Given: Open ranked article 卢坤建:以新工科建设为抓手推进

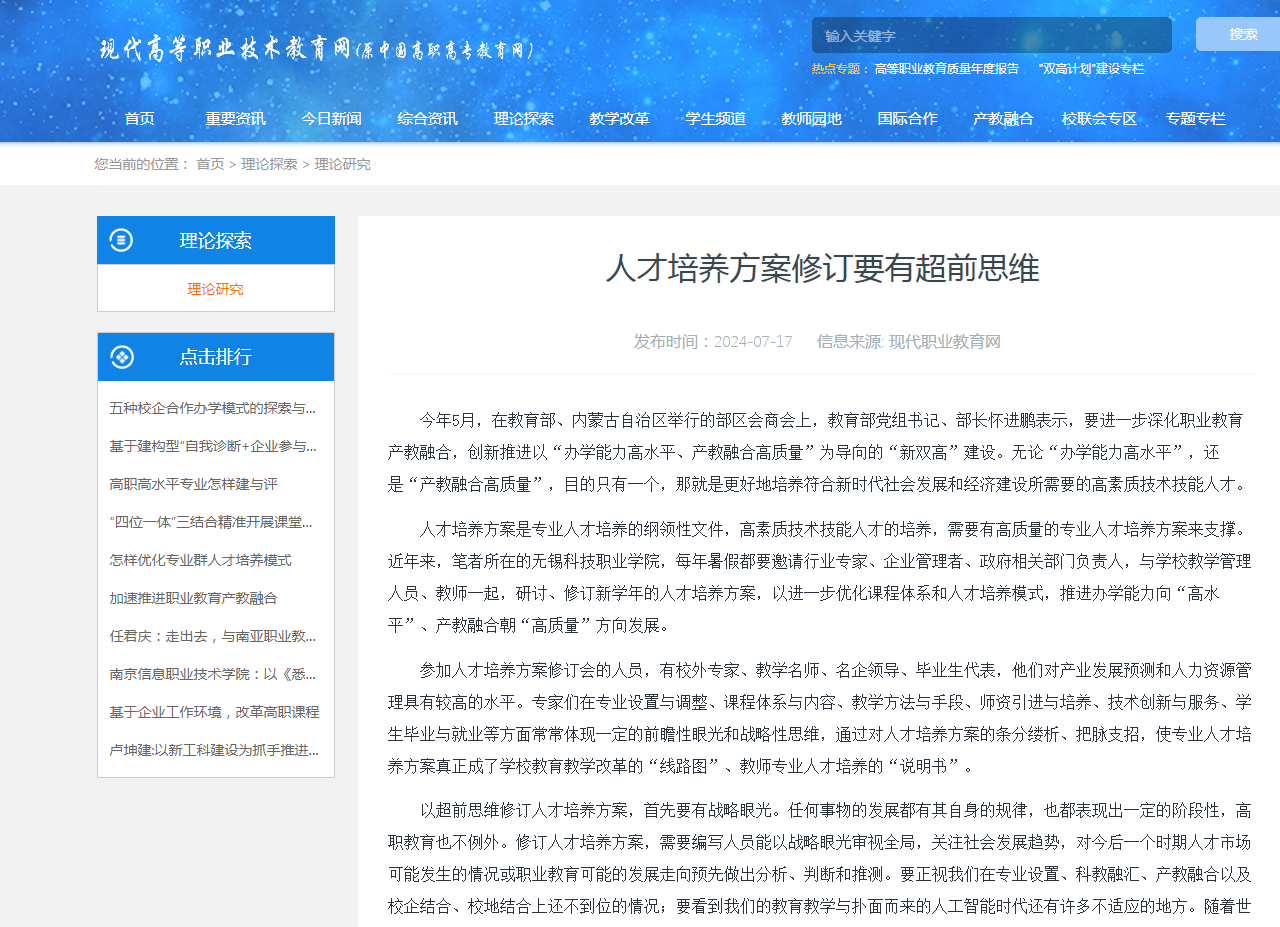Looking at the screenshot, I should click(x=214, y=750).
